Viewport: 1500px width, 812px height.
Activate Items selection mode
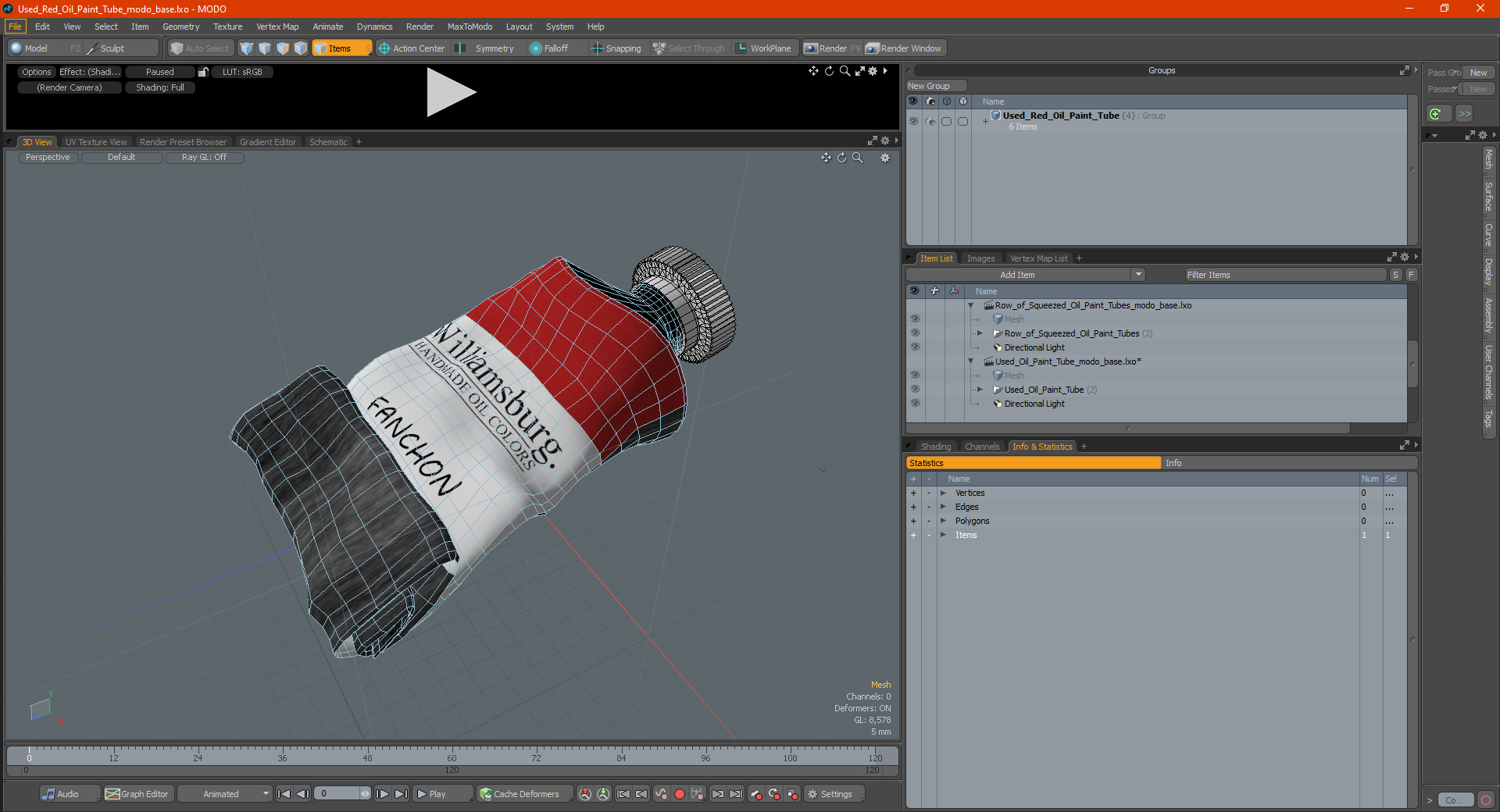click(x=341, y=48)
